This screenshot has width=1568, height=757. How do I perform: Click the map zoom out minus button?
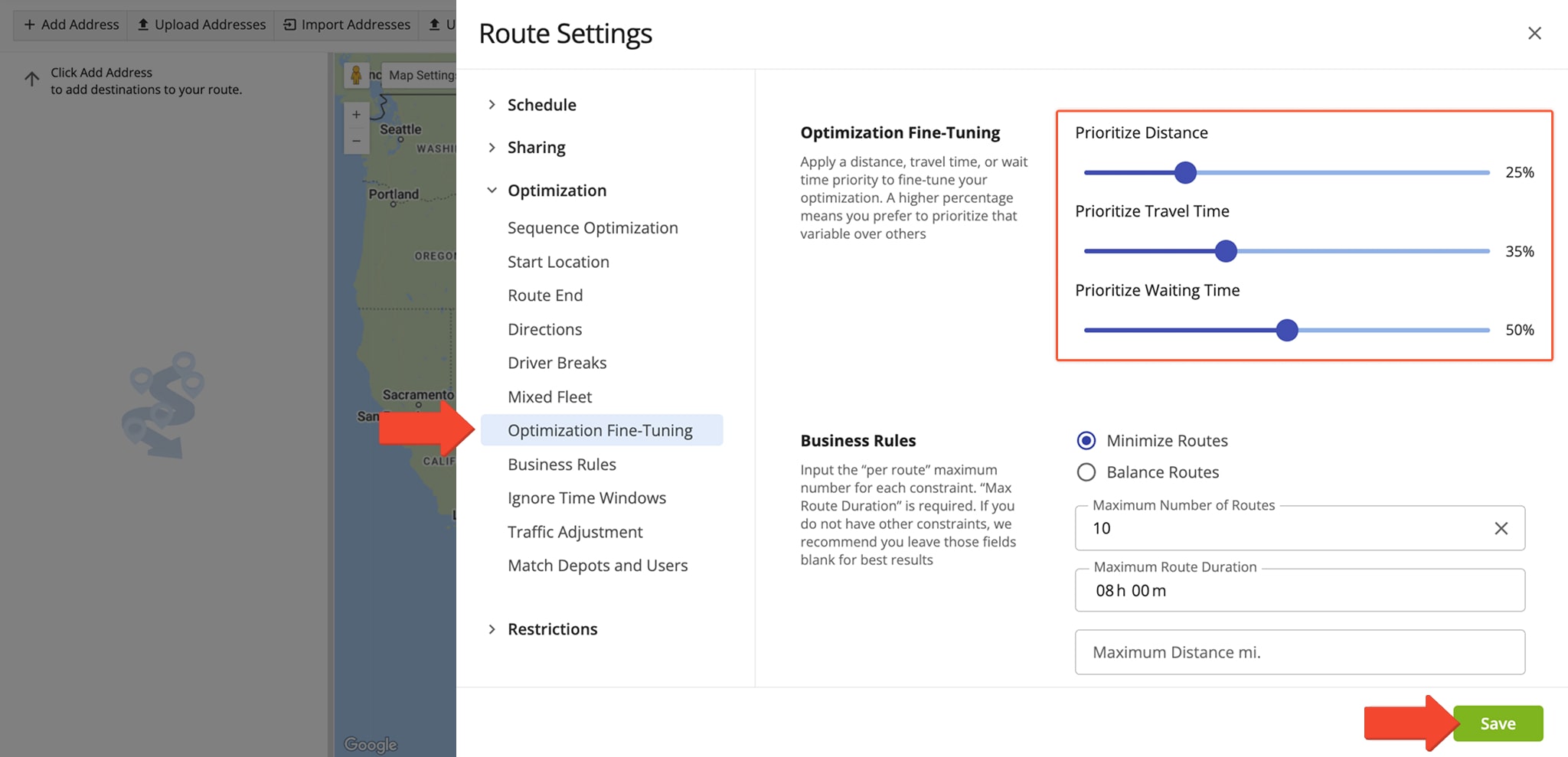[356, 141]
